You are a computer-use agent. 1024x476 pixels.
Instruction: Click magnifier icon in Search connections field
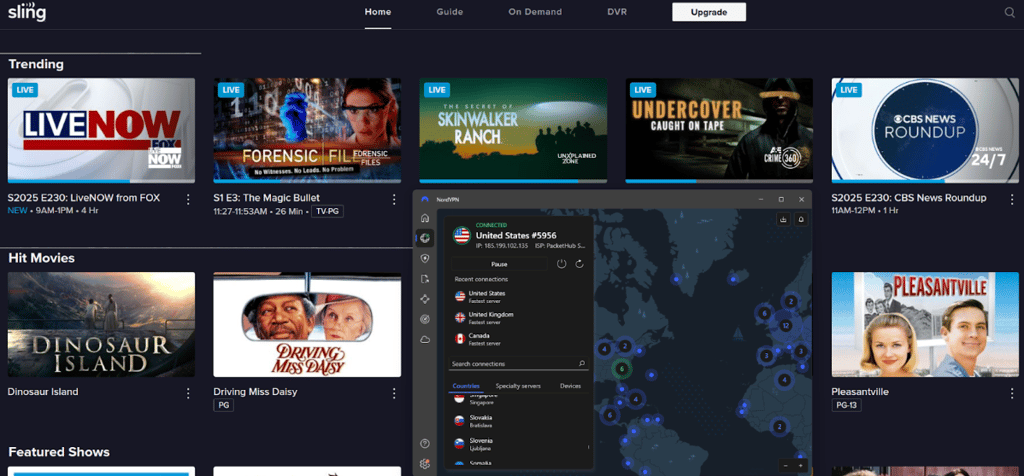click(x=582, y=364)
